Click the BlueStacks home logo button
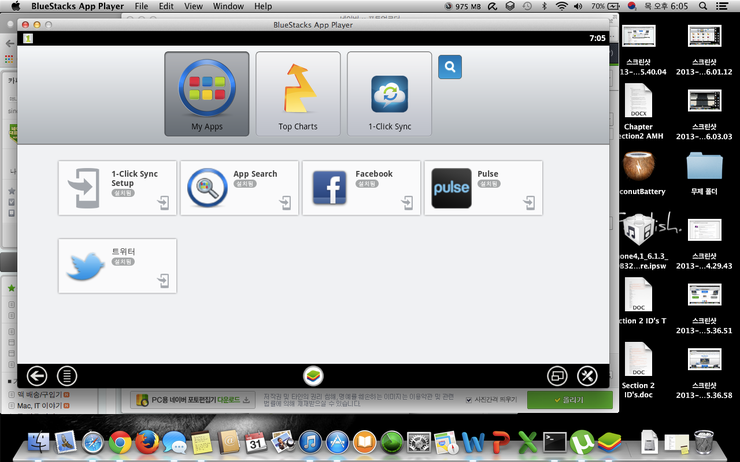 point(313,376)
